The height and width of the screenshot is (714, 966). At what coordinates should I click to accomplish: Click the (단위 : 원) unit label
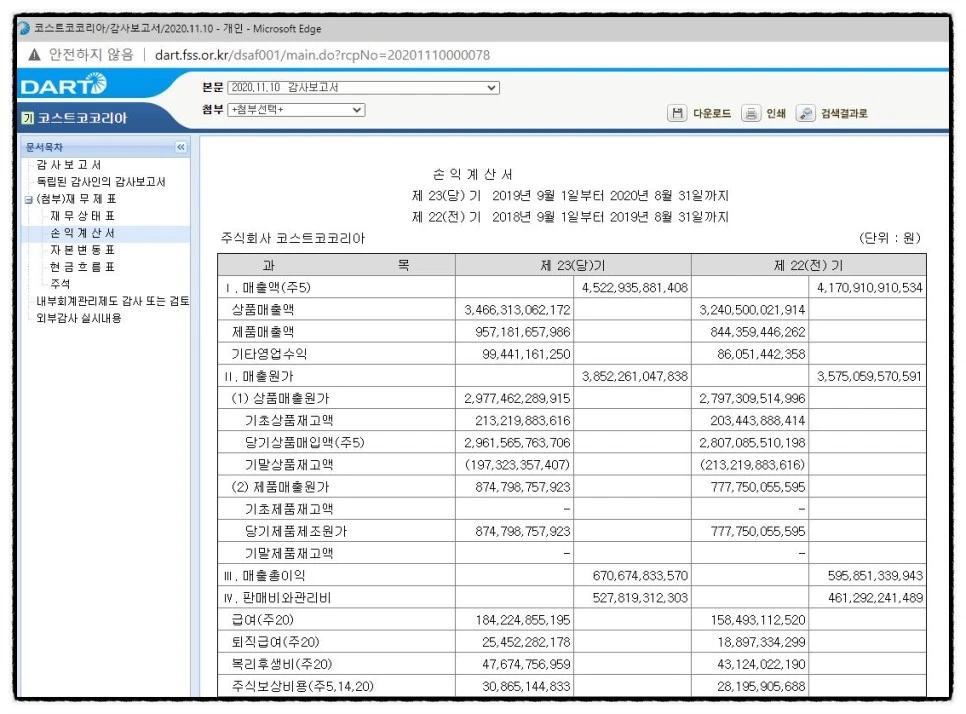(x=890, y=238)
